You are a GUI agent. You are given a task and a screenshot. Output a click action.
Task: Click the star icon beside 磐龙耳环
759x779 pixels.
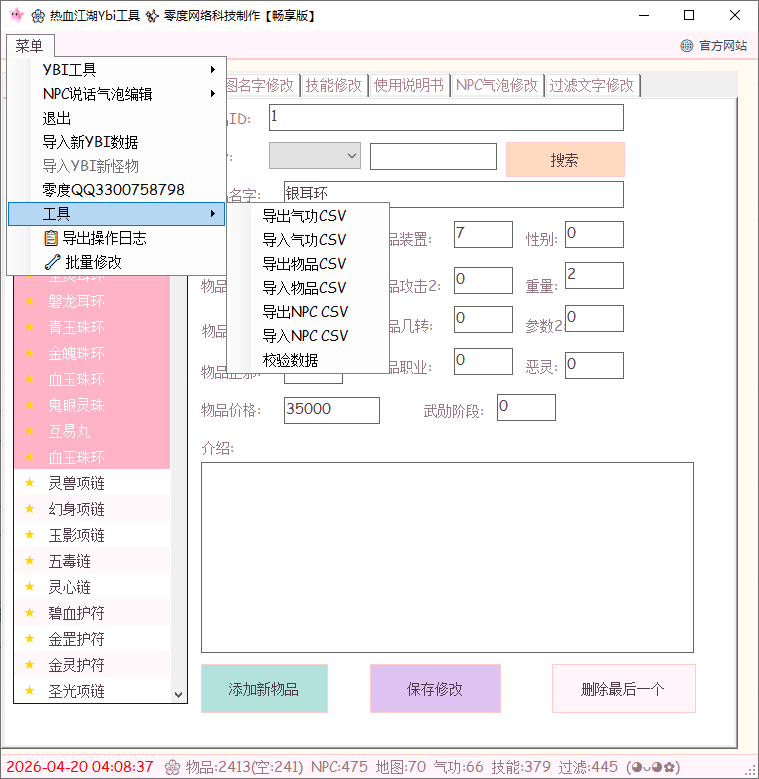pyautogui.click(x=30, y=301)
